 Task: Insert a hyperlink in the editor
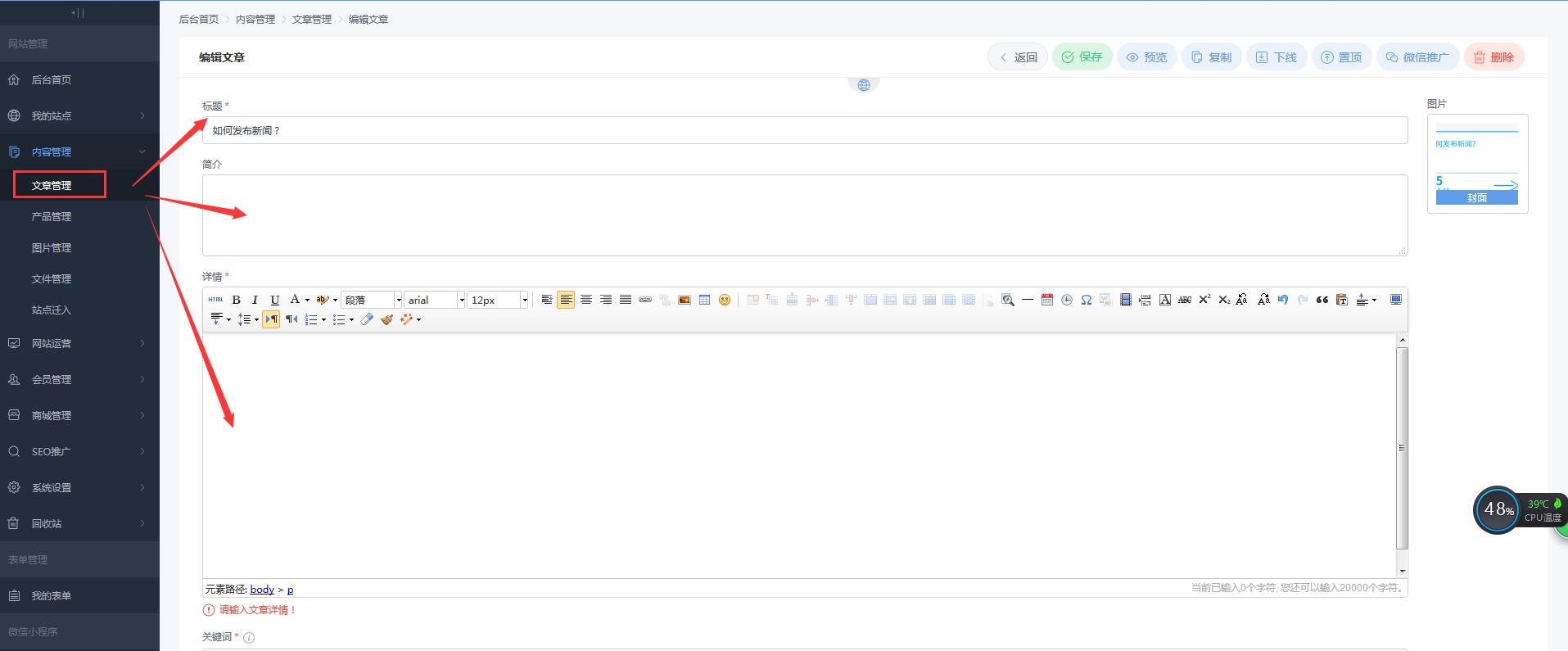pos(645,300)
